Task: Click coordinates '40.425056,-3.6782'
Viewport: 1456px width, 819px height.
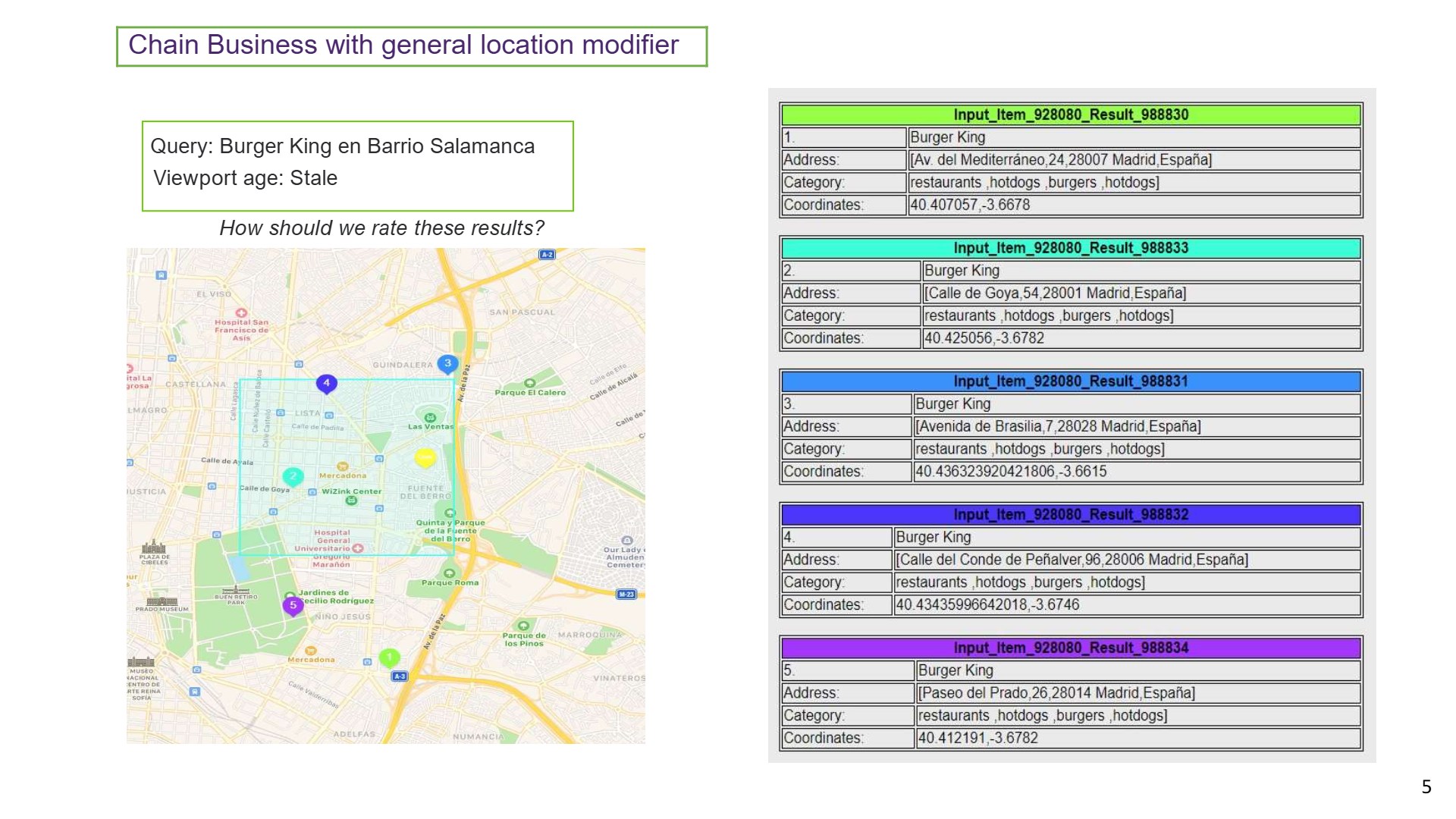Action: (984, 339)
